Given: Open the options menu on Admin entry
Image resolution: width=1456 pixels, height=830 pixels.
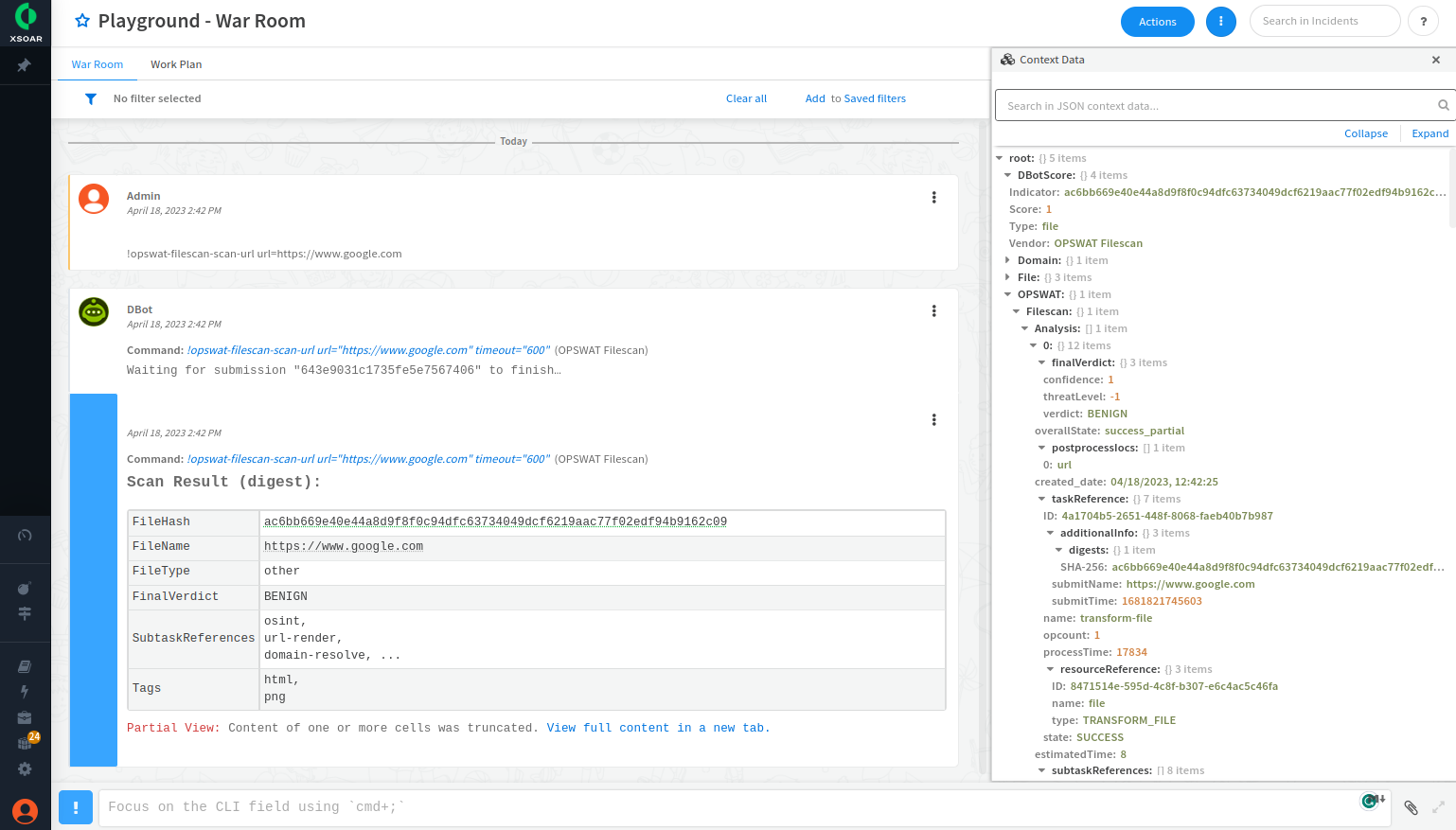Looking at the screenshot, I should coord(934,198).
